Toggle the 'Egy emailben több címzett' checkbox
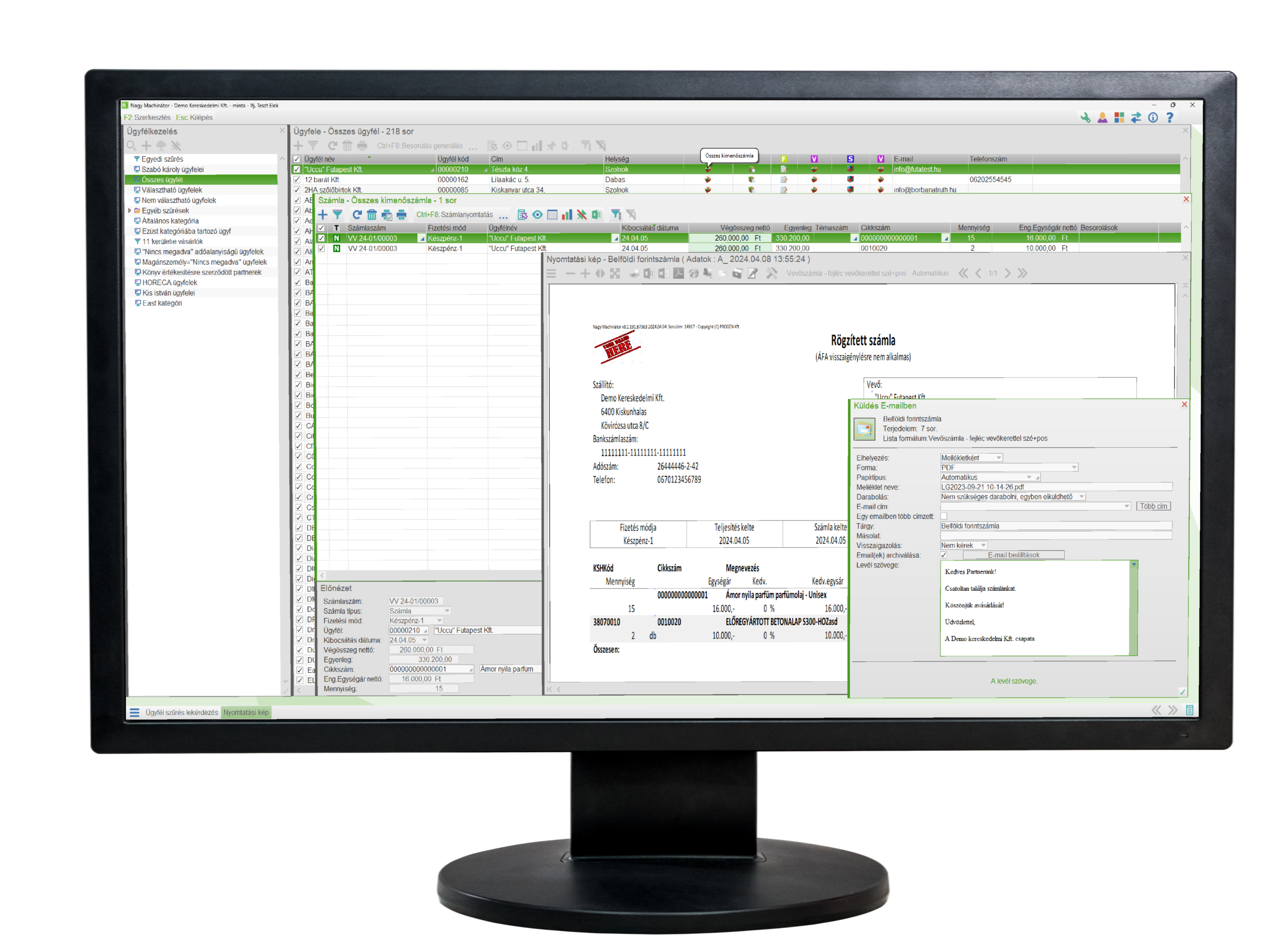 pos(944,516)
